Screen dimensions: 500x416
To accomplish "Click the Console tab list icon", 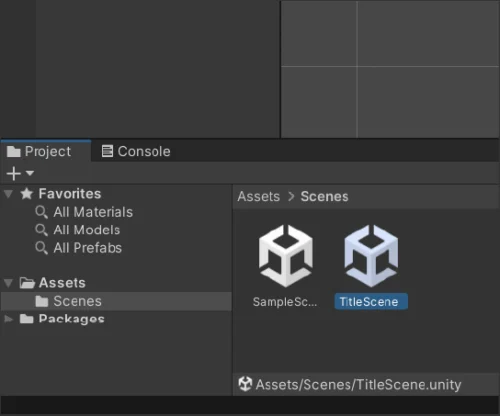I will 107,151.
